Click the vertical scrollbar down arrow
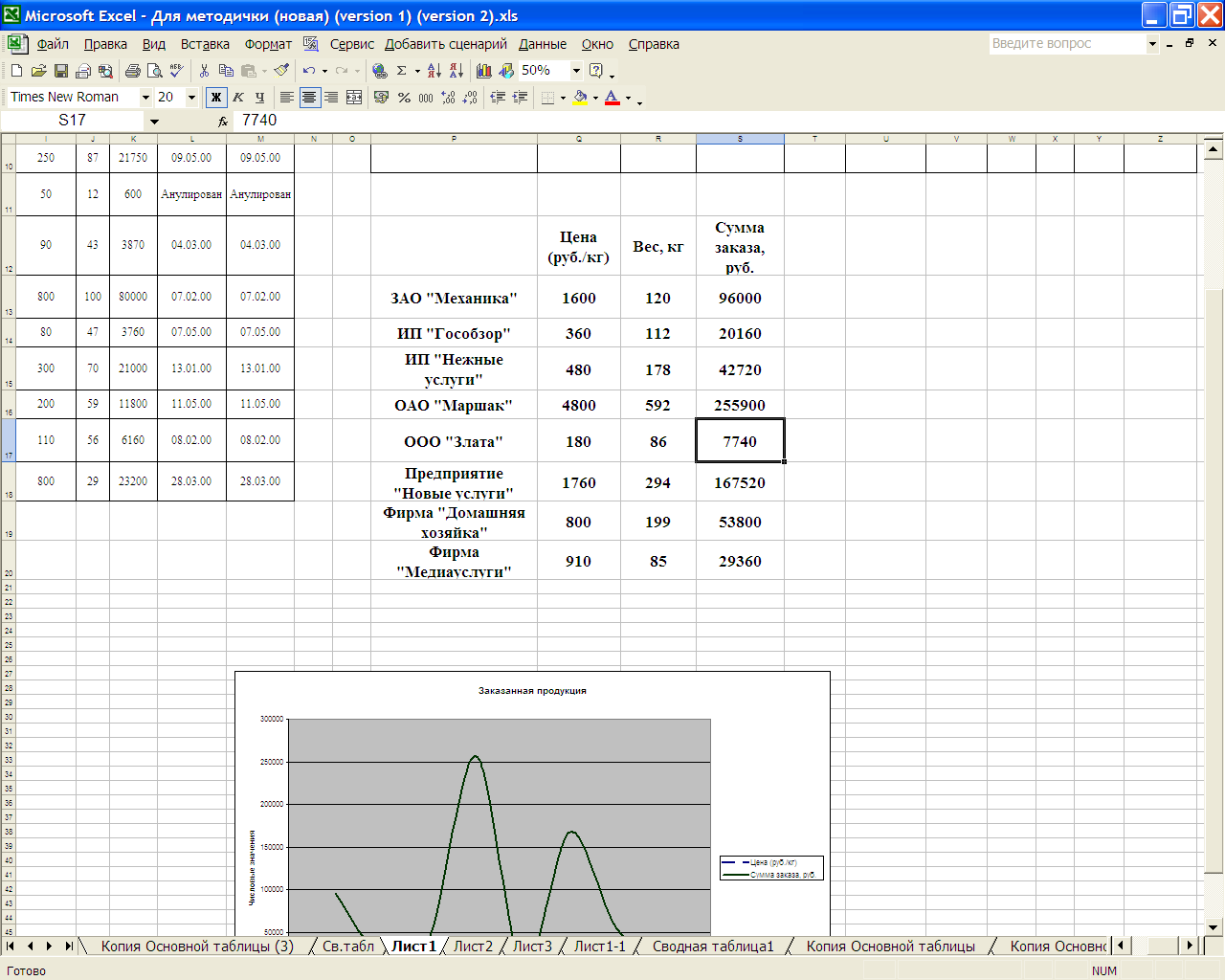 (x=1213, y=926)
